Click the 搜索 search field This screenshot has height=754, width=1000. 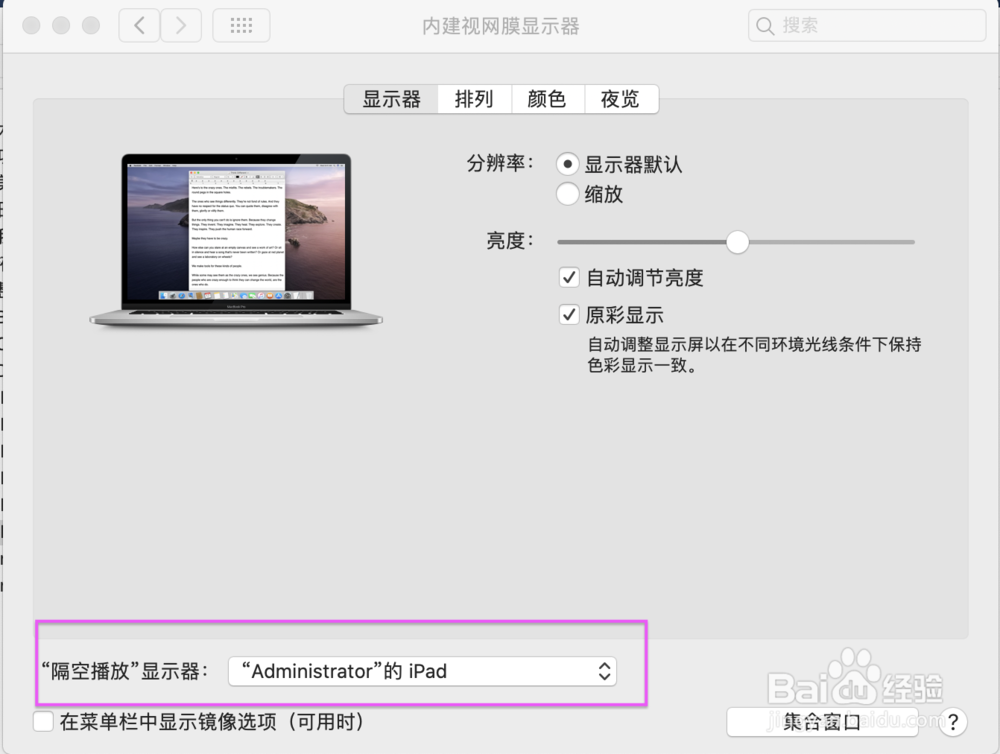pos(867,26)
